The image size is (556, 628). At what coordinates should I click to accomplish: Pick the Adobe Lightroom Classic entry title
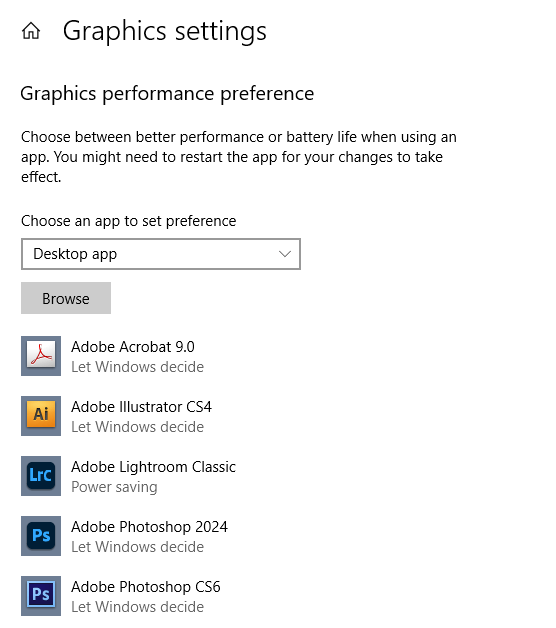(153, 467)
